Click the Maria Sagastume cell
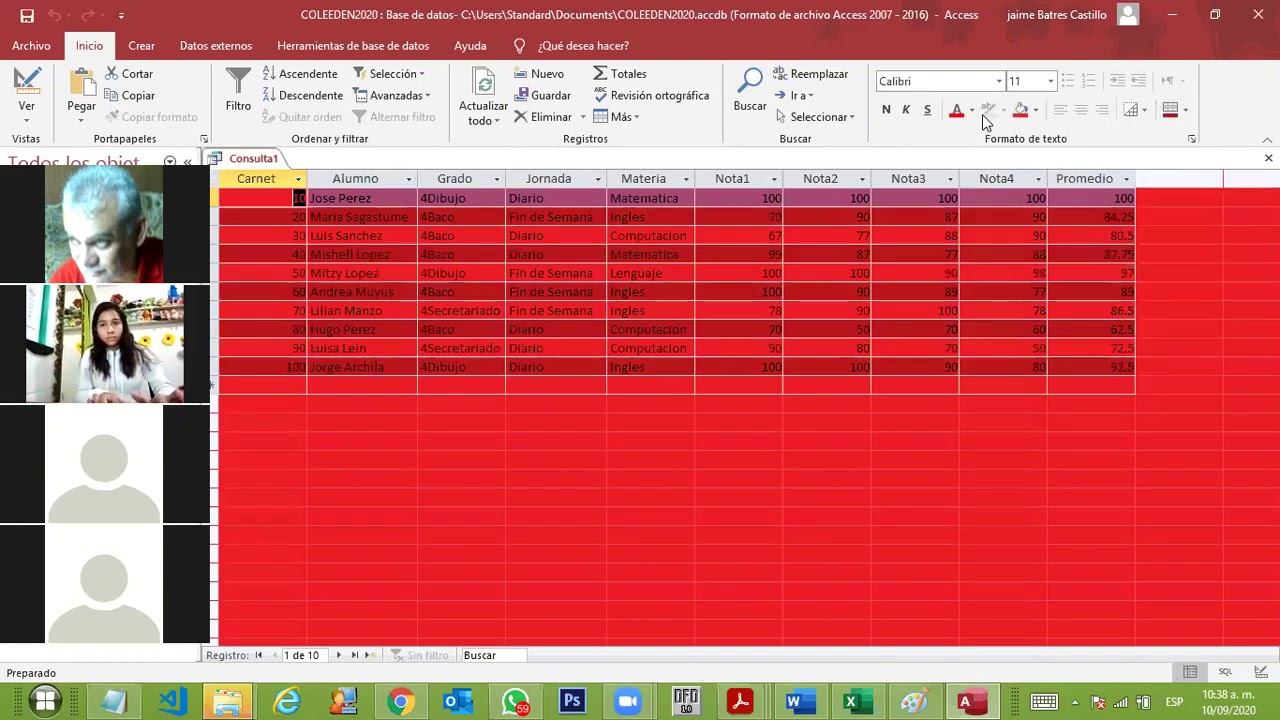The height and width of the screenshot is (720, 1280). click(x=362, y=217)
